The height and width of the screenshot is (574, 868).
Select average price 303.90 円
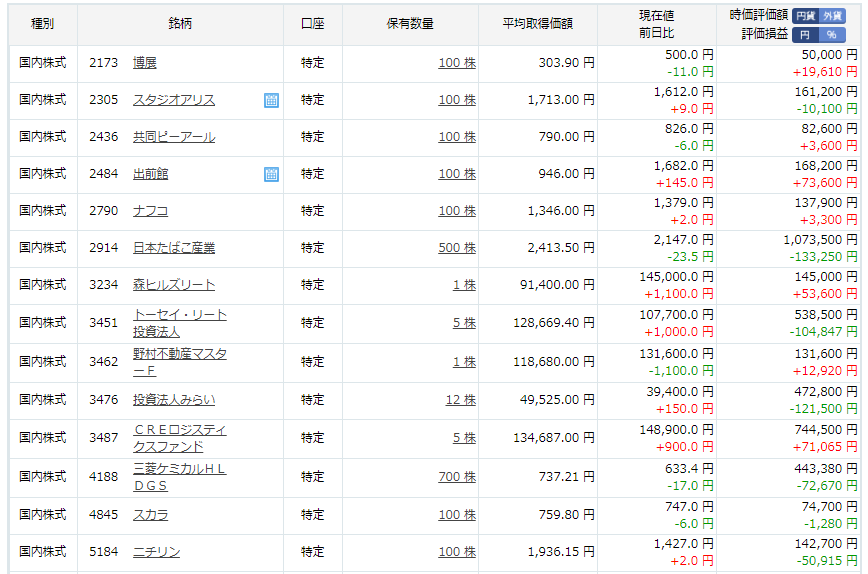click(567, 63)
